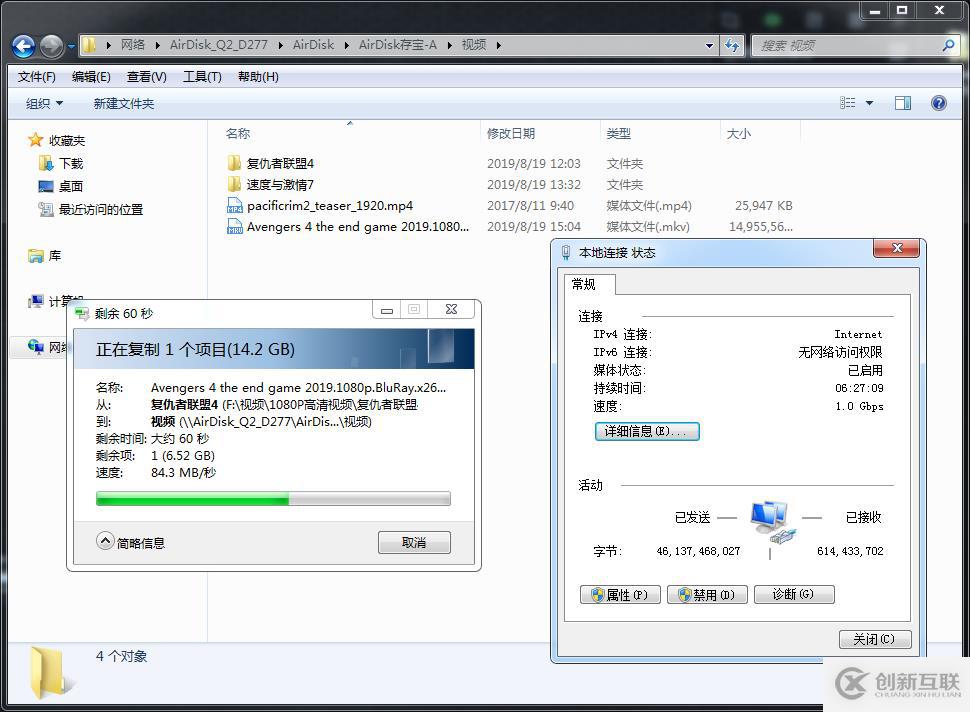Viewport: 970px width, 712px height.
Task: Close the 本地连接 状态 dialog
Action: click(896, 248)
